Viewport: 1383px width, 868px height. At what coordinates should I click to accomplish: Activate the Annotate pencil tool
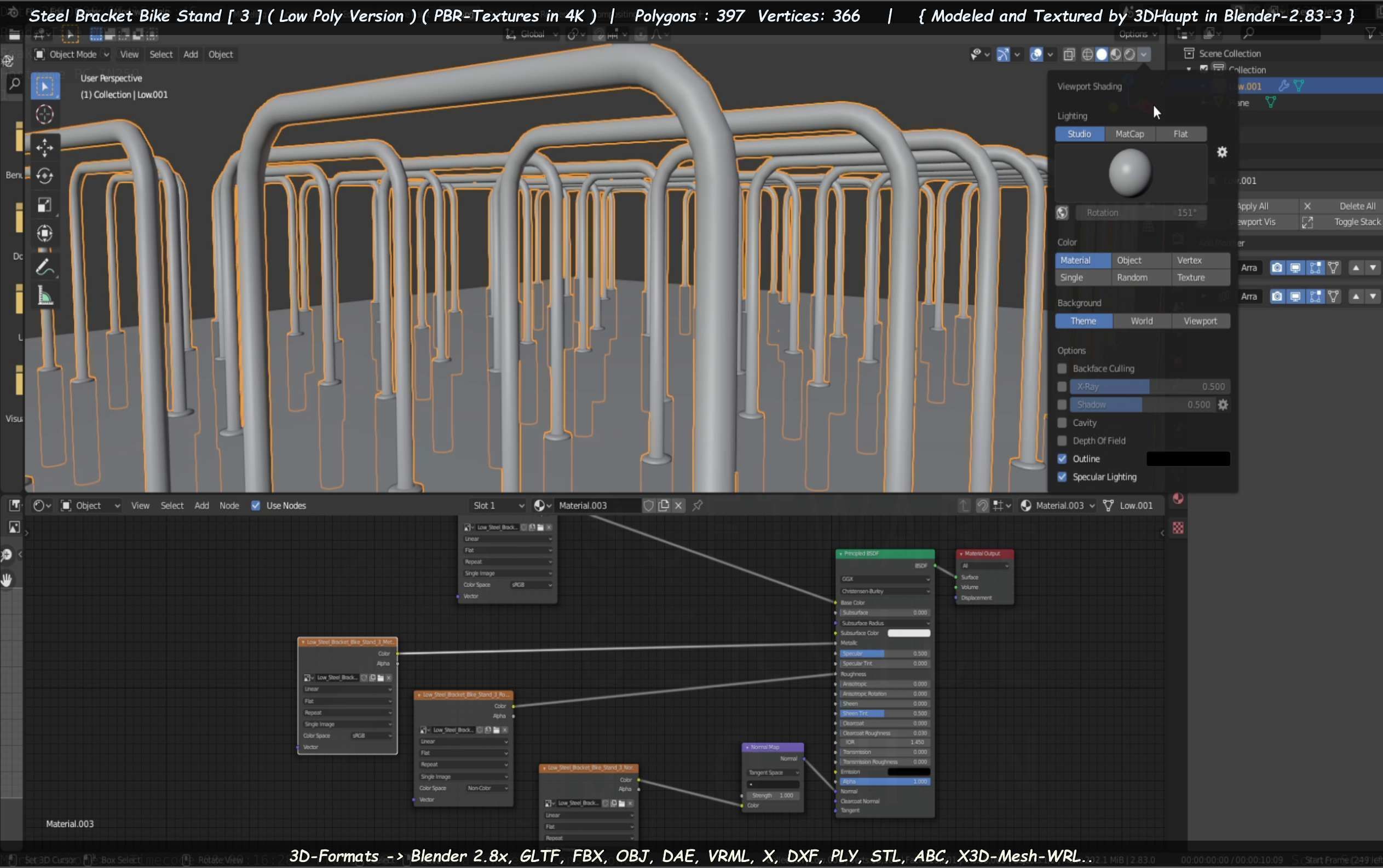tap(44, 267)
